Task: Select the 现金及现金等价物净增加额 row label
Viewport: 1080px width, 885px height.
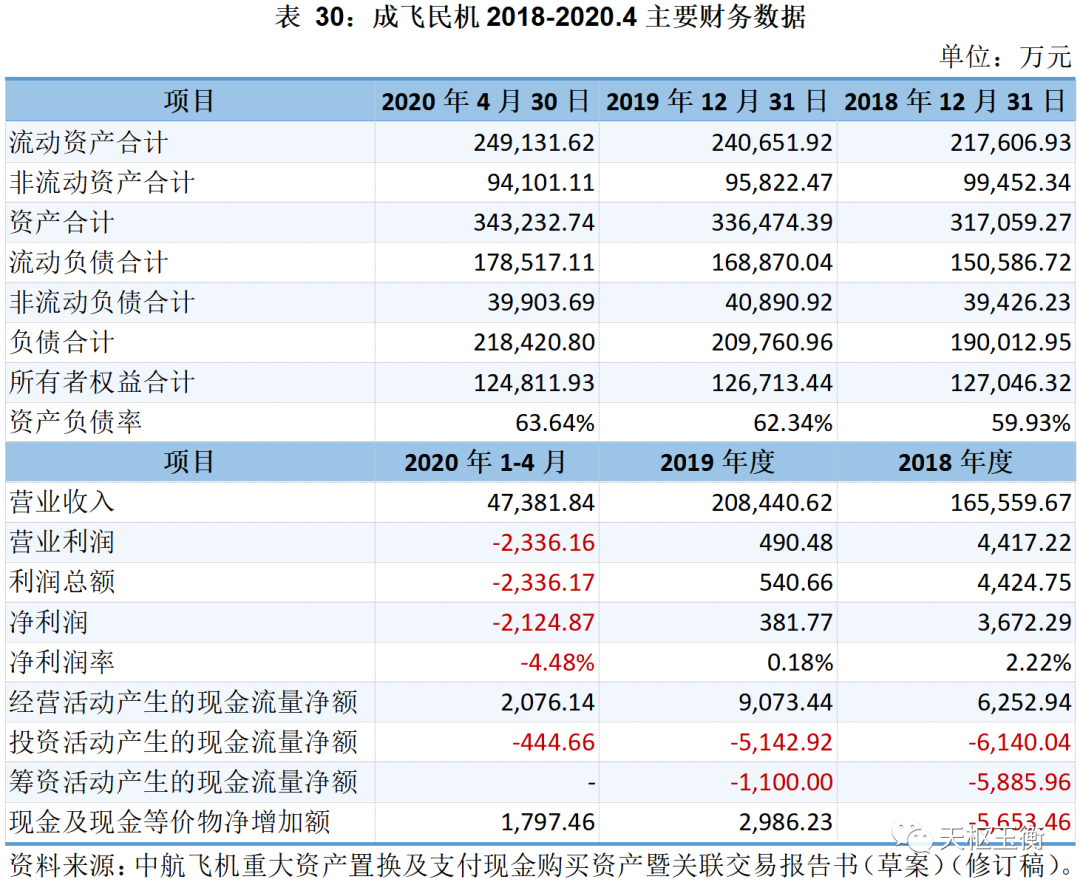Action: click(170, 823)
